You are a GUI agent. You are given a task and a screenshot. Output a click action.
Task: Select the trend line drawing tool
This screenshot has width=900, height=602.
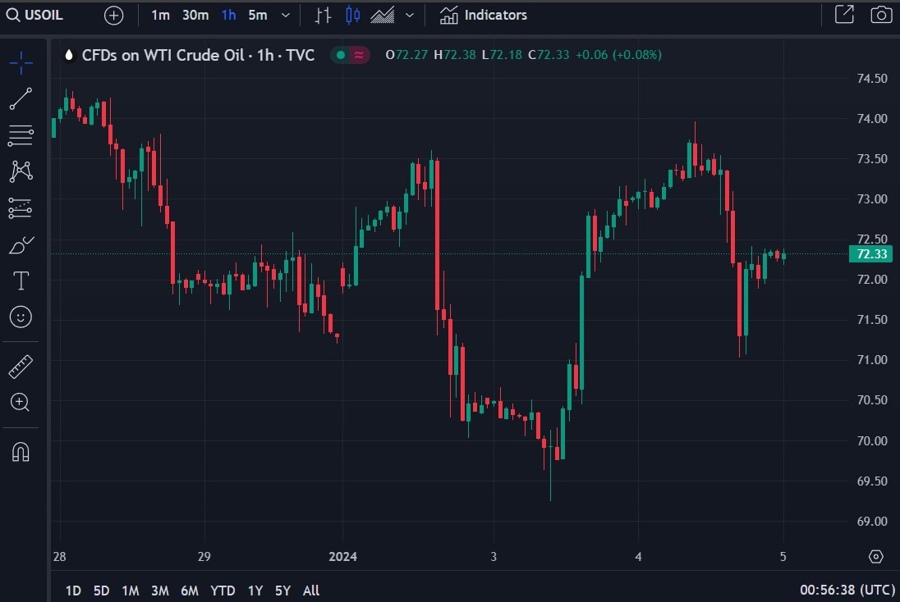21,99
